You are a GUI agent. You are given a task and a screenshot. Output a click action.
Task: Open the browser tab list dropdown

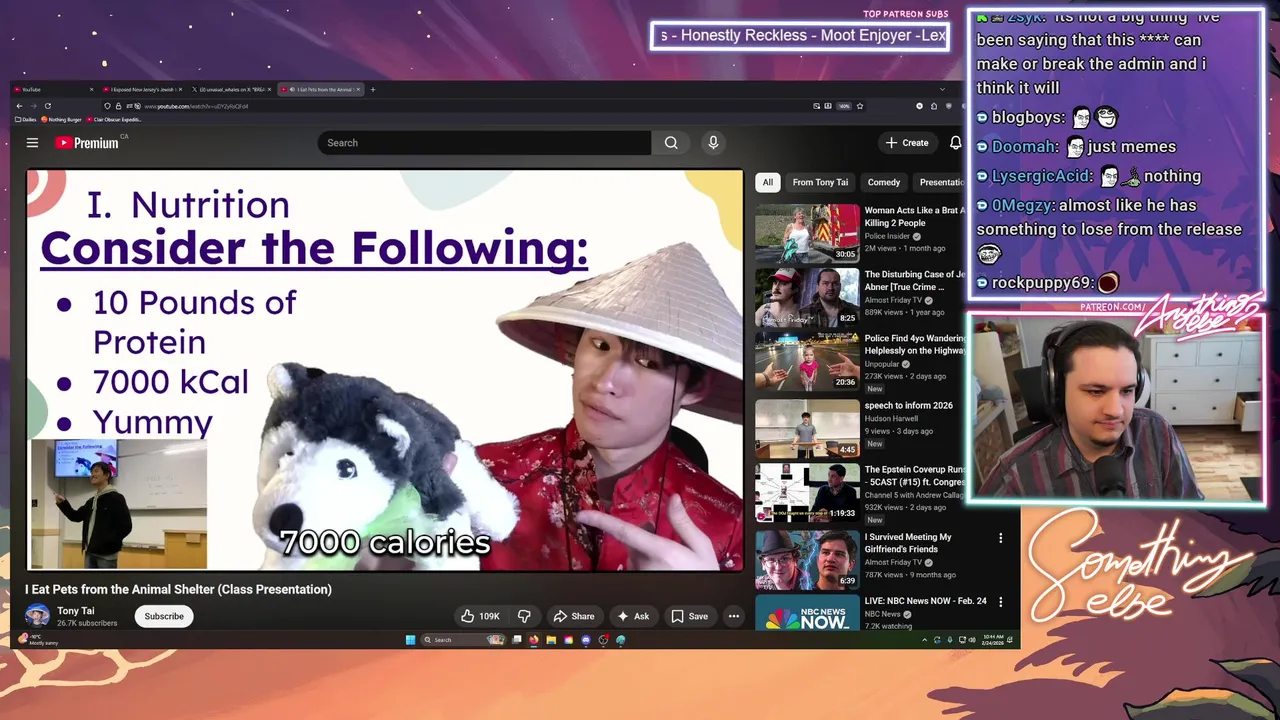click(x=942, y=89)
